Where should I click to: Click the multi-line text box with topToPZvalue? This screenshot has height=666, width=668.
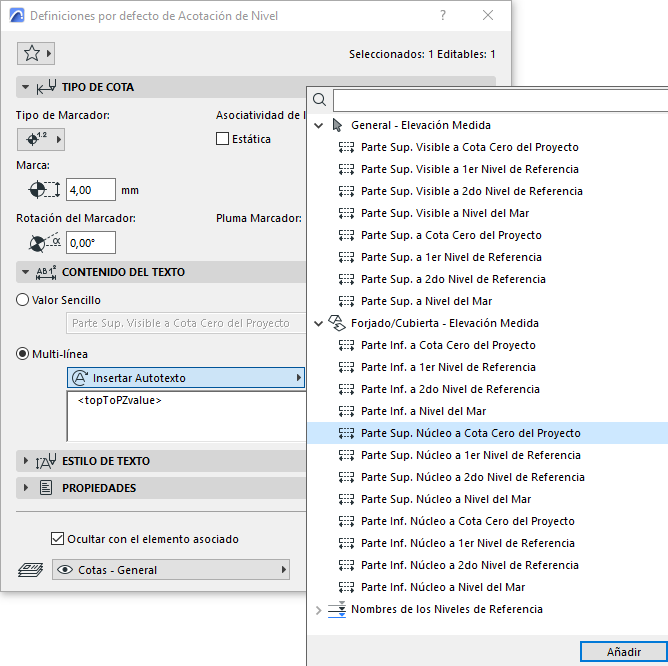tap(187, 416)
